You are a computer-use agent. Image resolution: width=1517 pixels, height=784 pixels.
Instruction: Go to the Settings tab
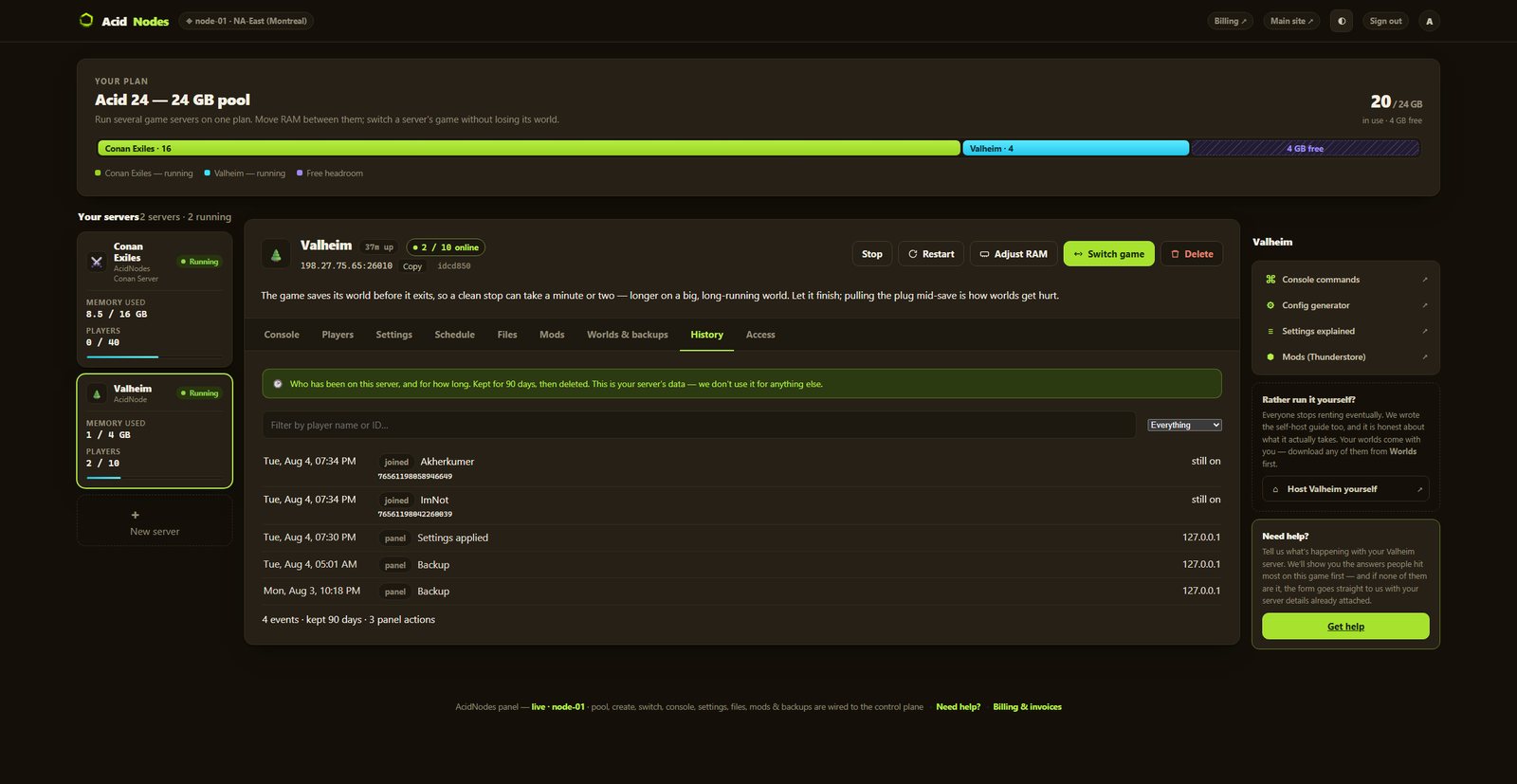pos(393,335)
